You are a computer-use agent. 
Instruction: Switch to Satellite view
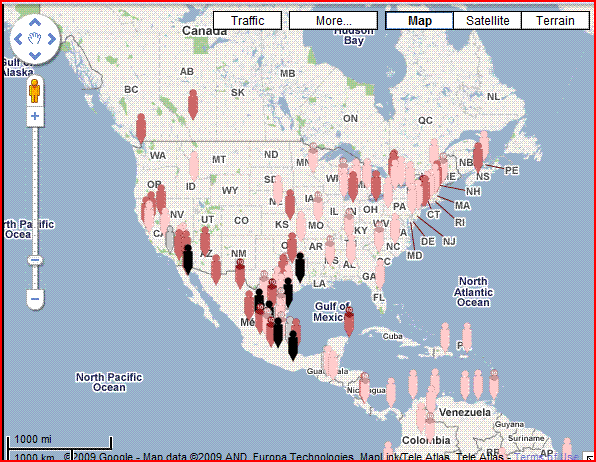coord(488,21)
